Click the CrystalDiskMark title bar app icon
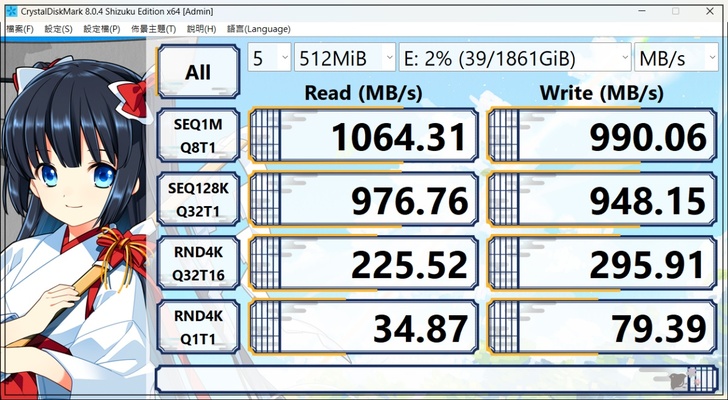728x400 pixels. pyautogui.click(x=11, y=9)
